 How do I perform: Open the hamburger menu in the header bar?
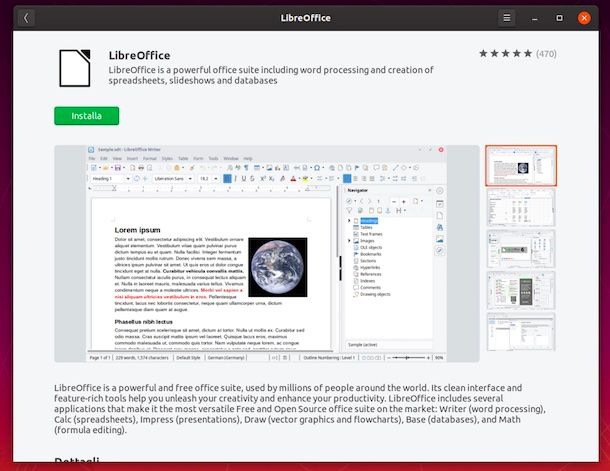(x=507, y=18)
